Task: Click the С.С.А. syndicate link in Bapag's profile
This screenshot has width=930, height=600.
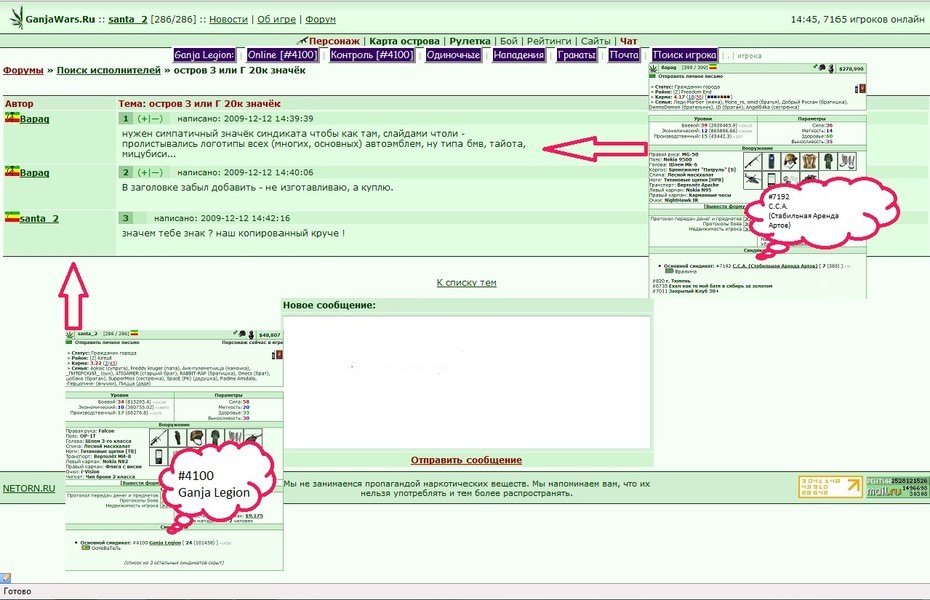Action: [775, 266]
